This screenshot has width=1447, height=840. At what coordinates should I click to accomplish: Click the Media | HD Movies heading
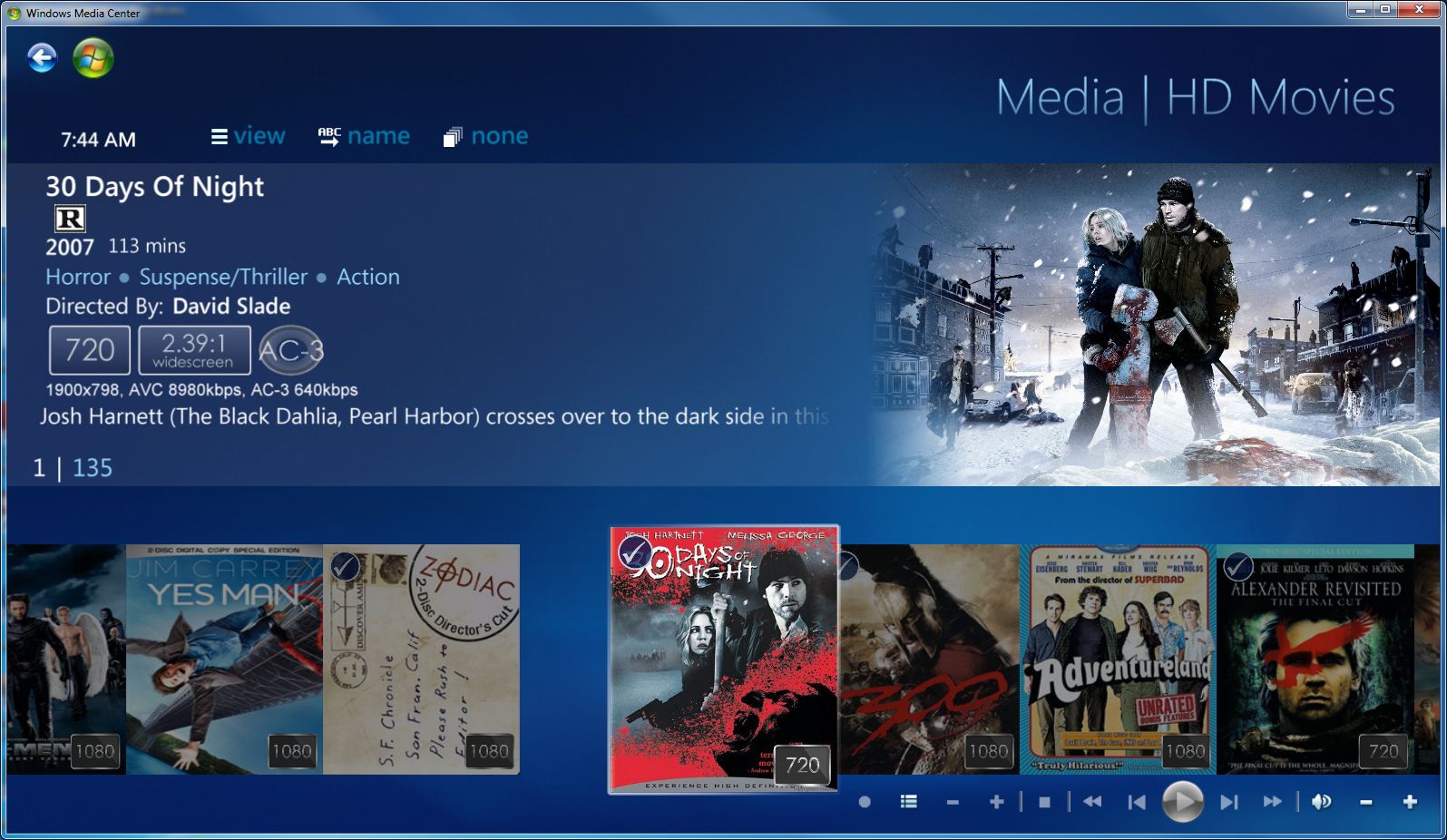[x=1196, y=98]
